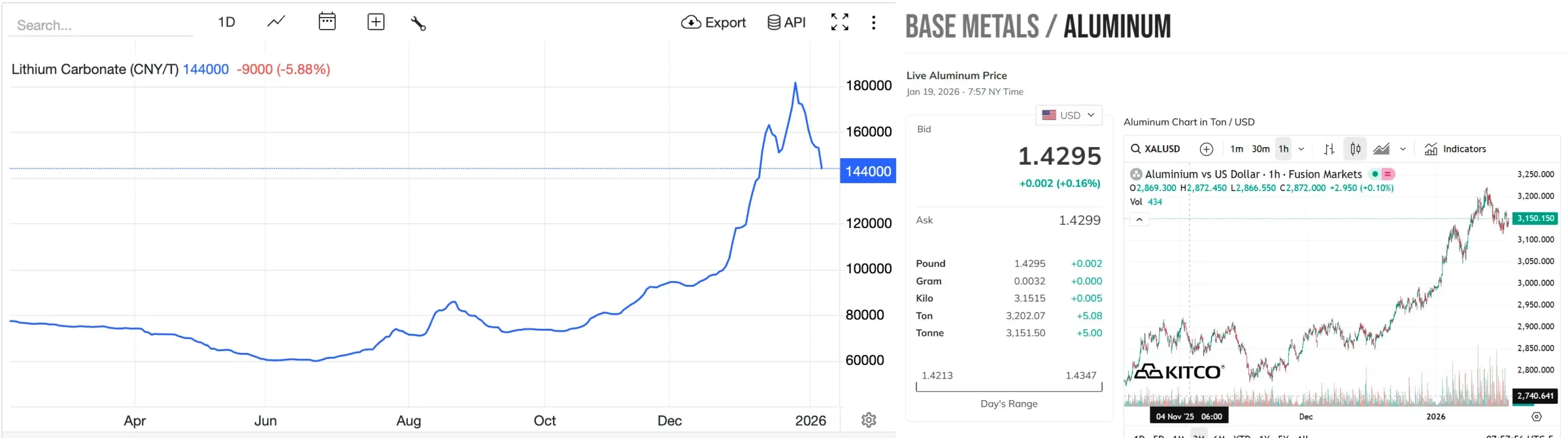
Task: Expand the chart style dropdown chevron
Action: click(1403, 149)
